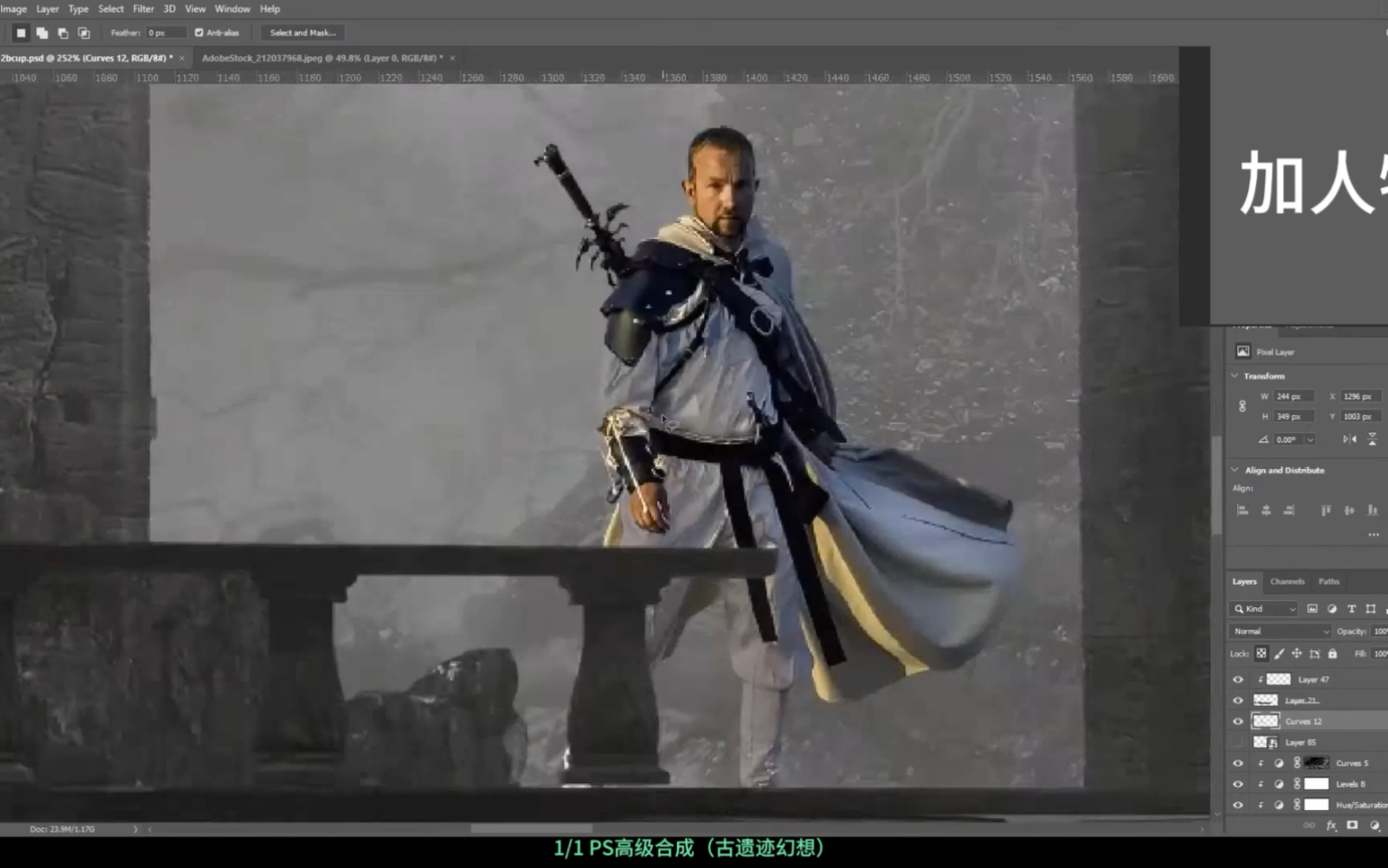Click Align vertical centers icon
This screenshot has height=868, width=1388.
click(1348, 510)
